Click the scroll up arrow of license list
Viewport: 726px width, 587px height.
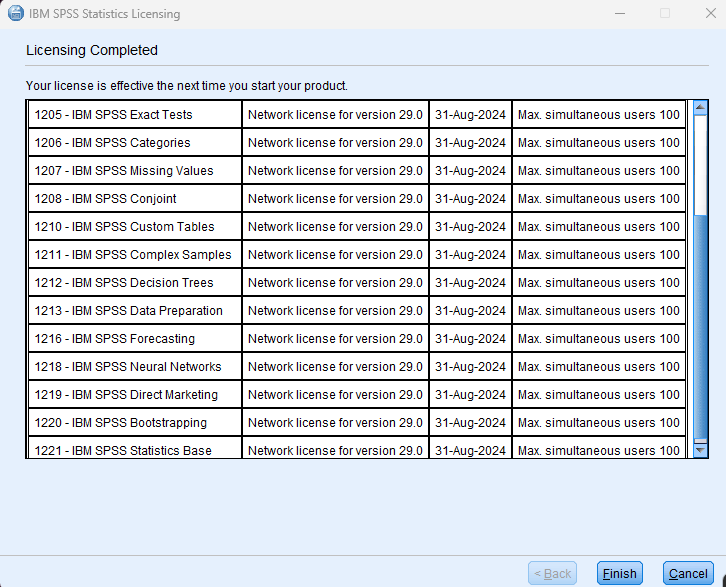700,108
